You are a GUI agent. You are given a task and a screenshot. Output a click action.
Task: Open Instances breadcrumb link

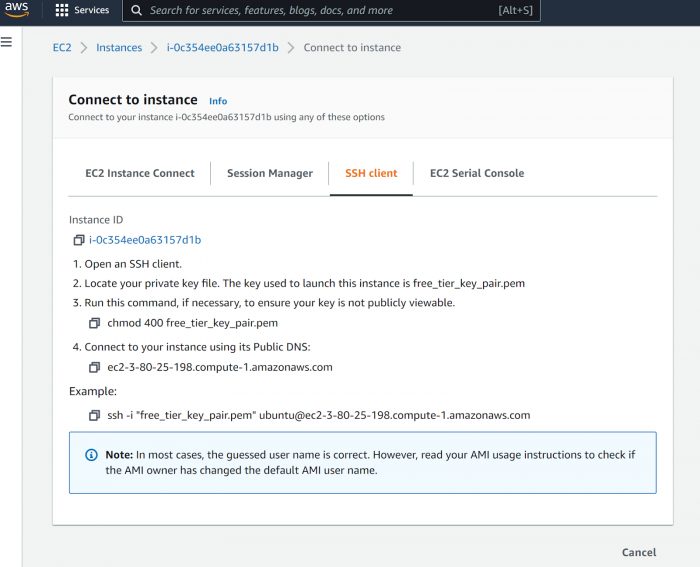pyautogui.click(x=119, y=48)
